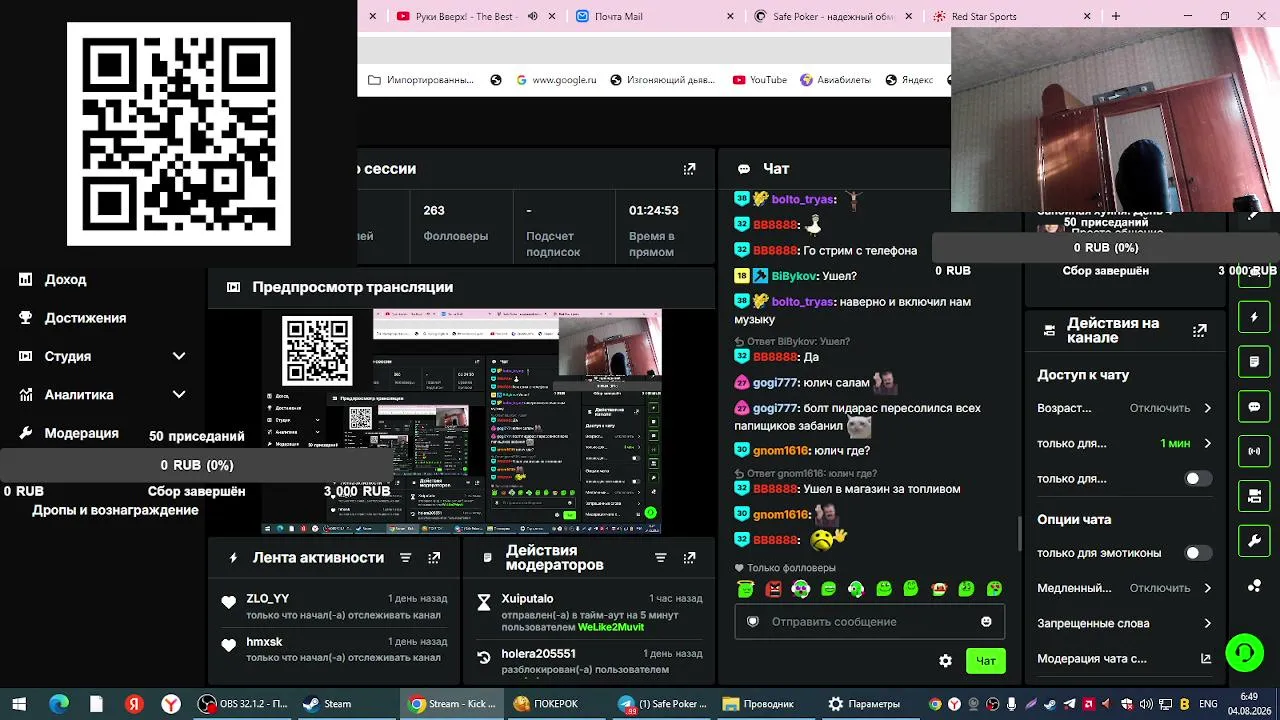Pop out the session info panel

(x=689, y=169)
